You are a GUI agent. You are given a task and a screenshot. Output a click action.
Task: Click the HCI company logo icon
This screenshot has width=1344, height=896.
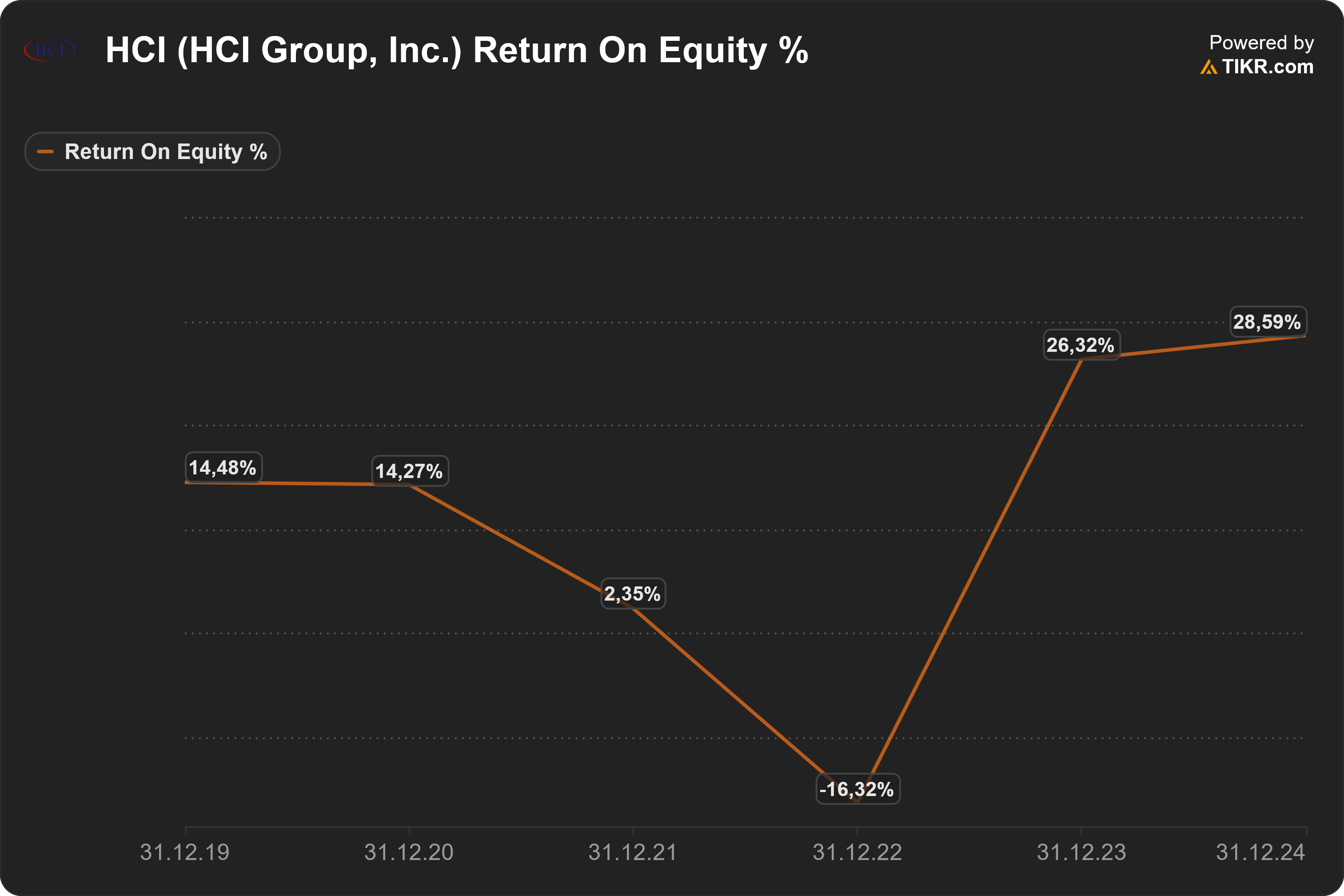50,50
